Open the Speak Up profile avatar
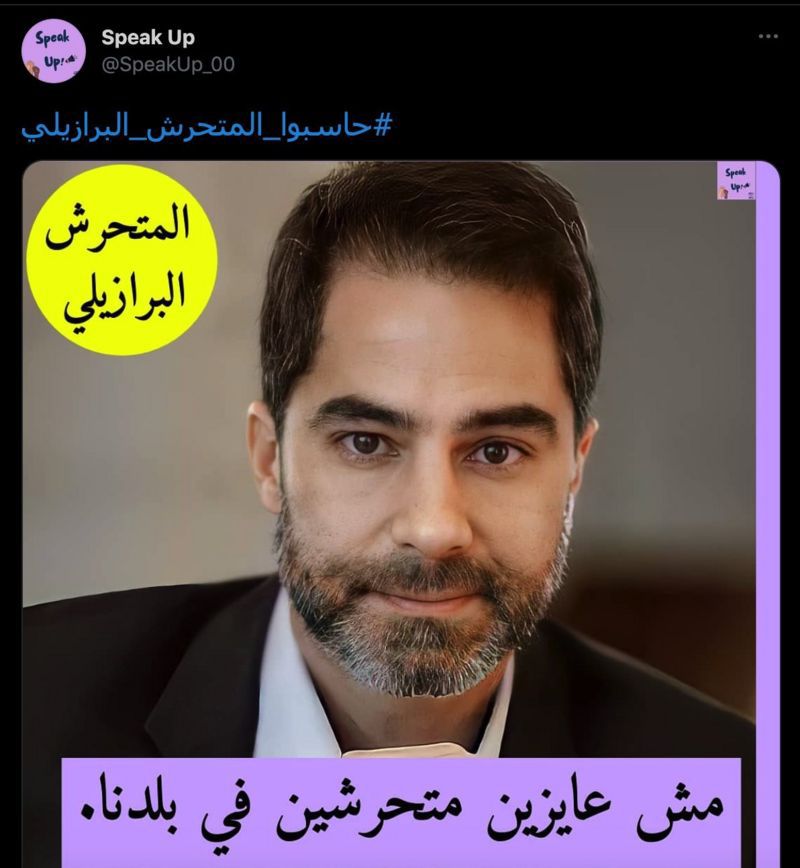This screenshot has height=868, width=800. (x=53, y=50)
